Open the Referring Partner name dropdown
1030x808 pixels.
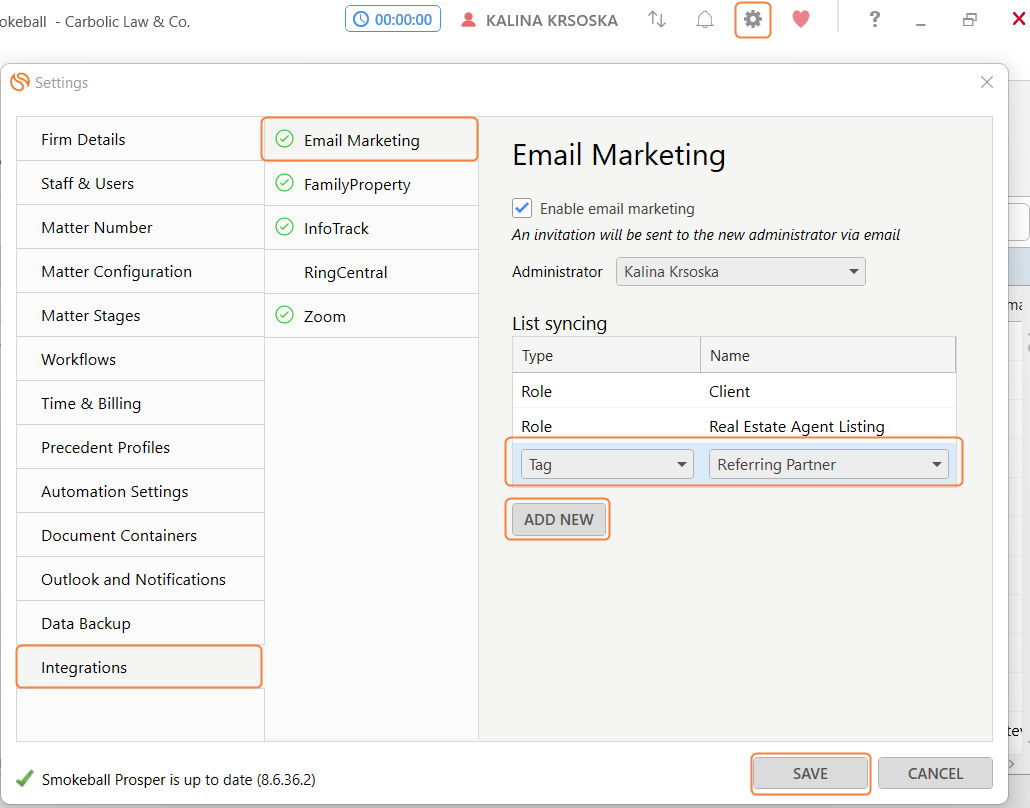click(x=828, y=464)
